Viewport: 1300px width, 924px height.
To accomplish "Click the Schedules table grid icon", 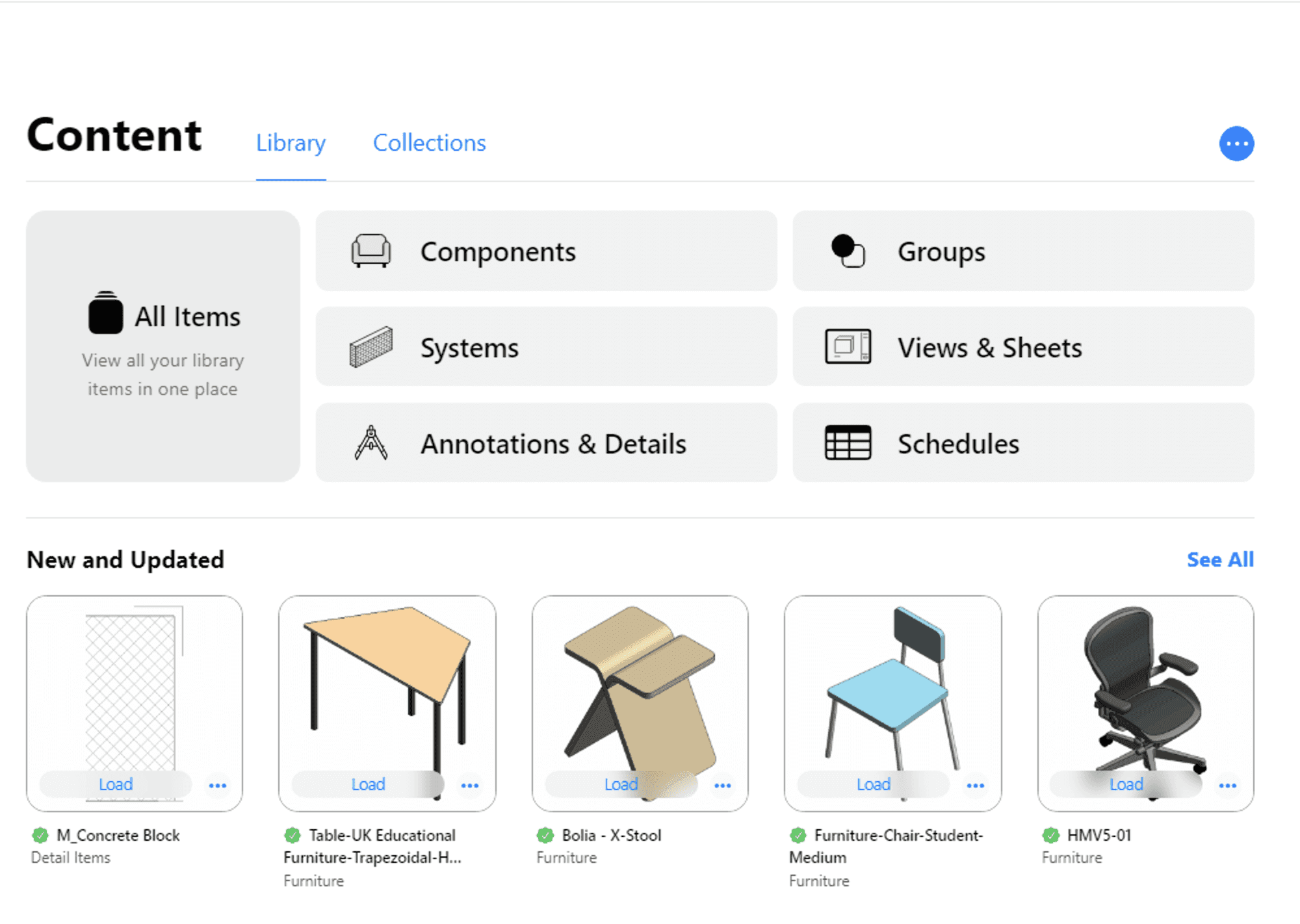I will pyautogui.click(x=848, y=443).
